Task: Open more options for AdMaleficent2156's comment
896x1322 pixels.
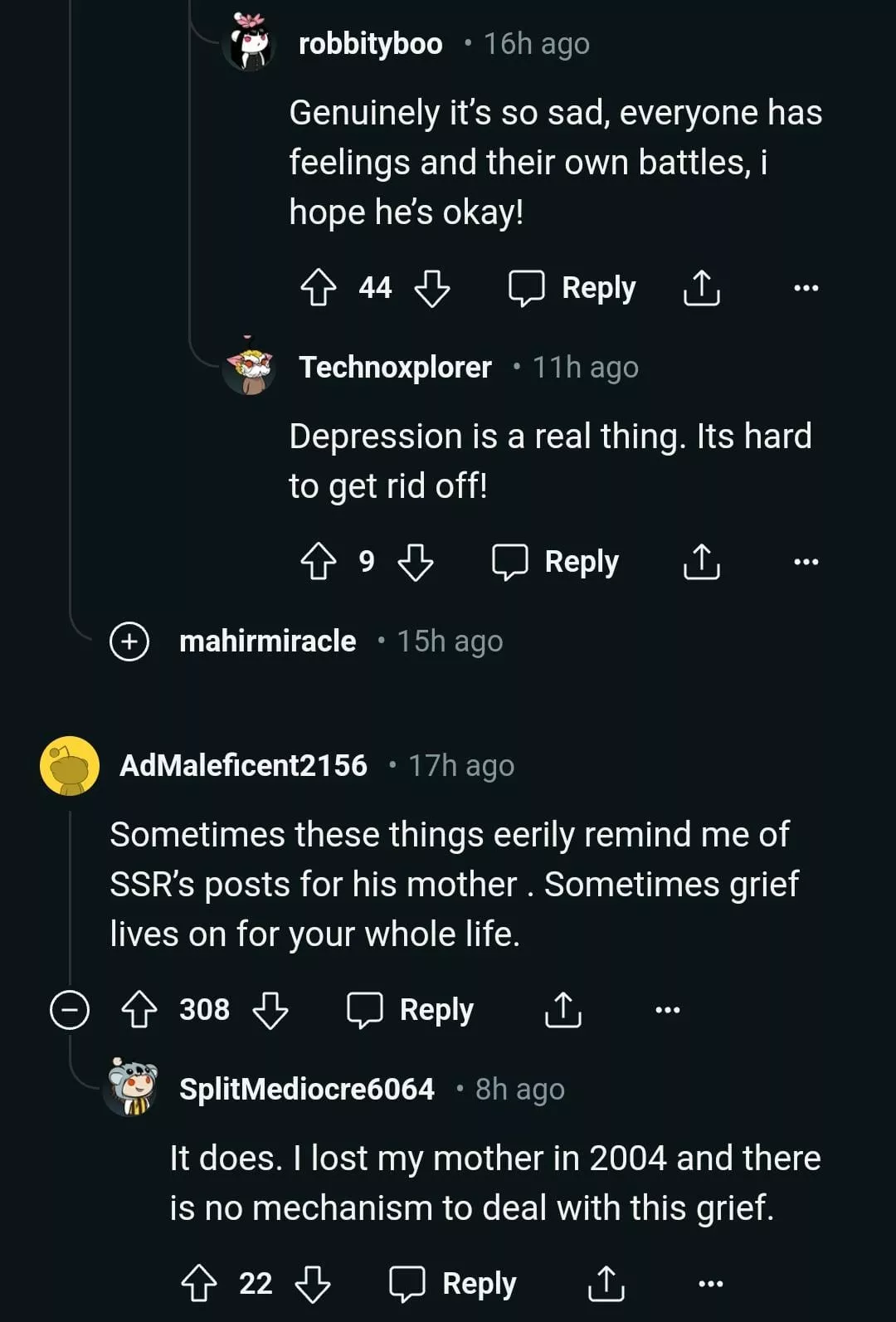Action: tap(667, 1010)
